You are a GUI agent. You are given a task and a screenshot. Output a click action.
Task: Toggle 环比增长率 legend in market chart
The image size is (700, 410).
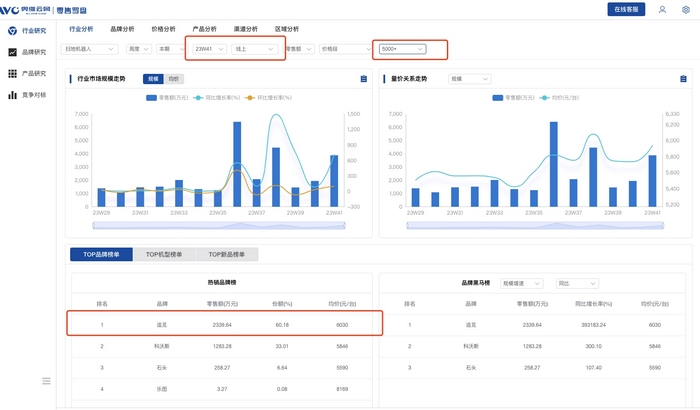[263, 98]
